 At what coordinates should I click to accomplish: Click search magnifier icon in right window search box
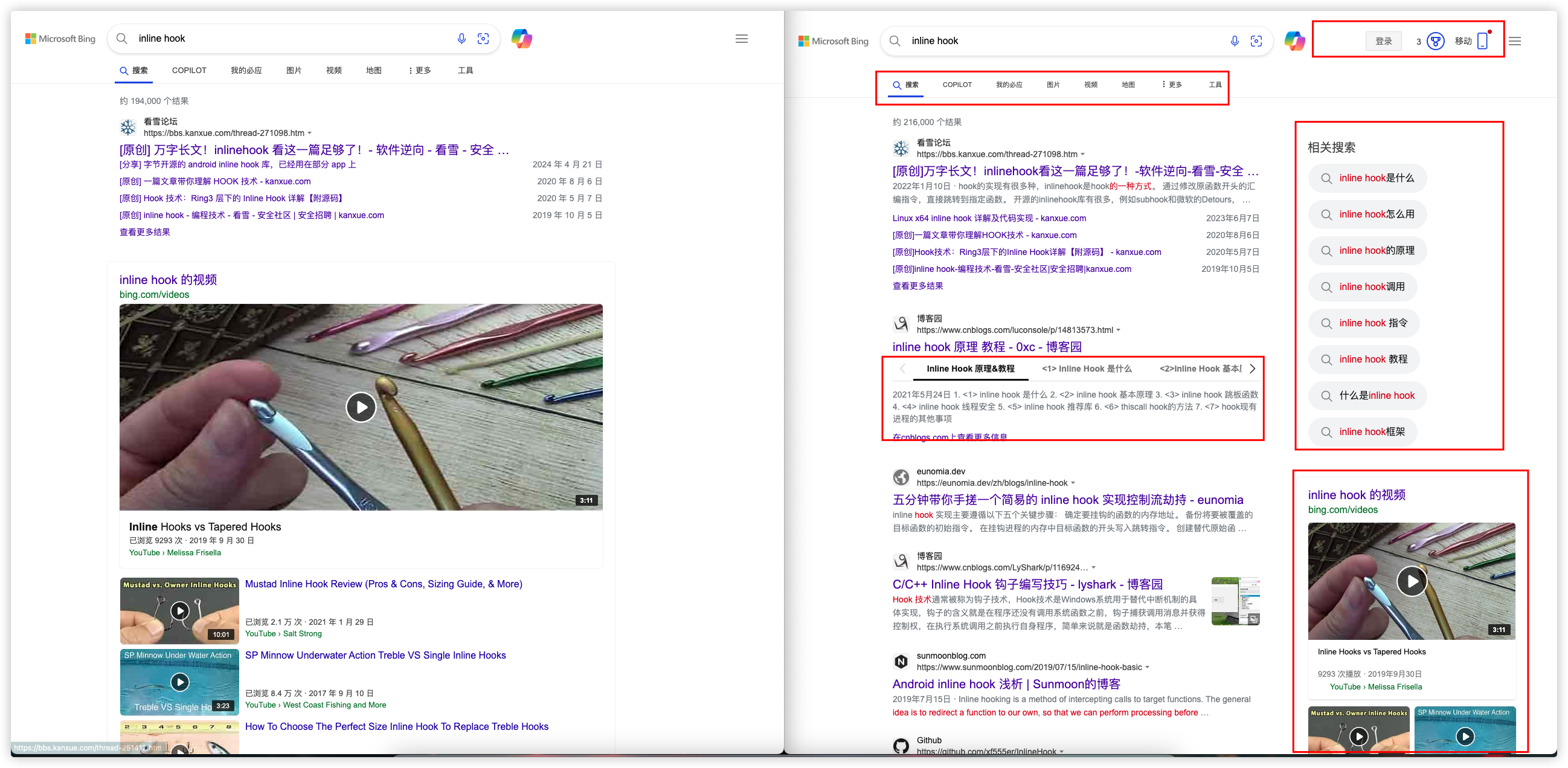pyautogui.click(x=895, y=41)
